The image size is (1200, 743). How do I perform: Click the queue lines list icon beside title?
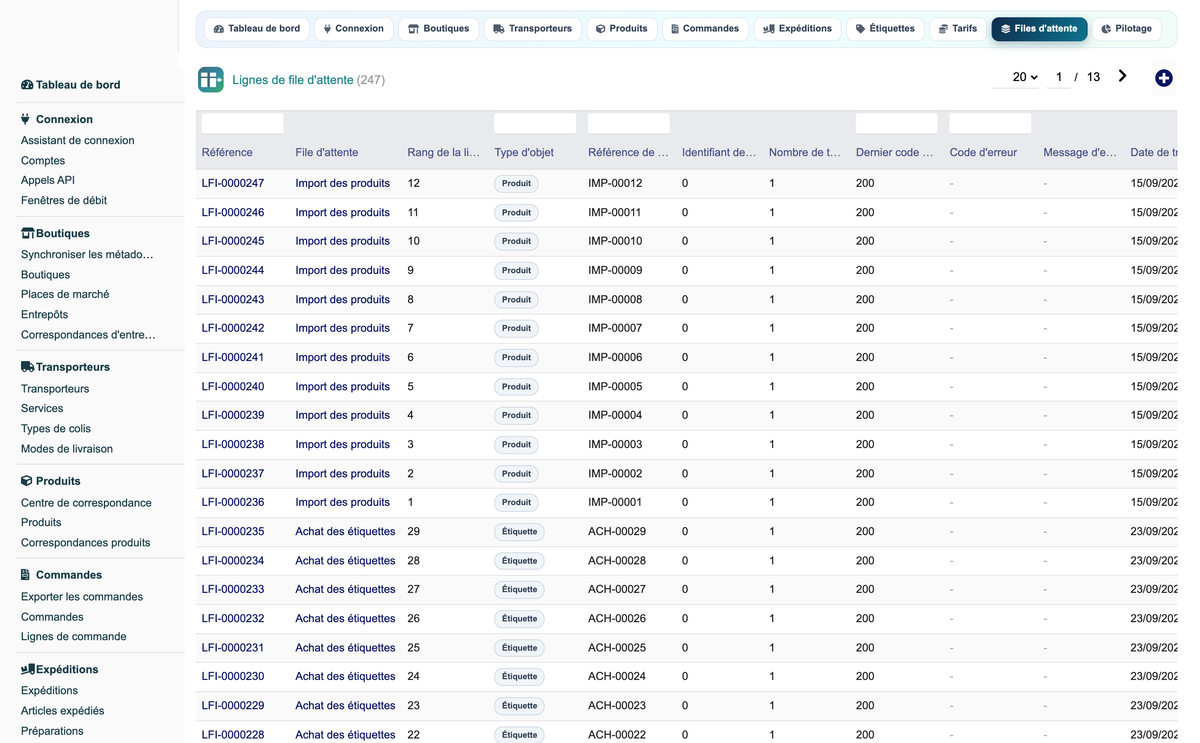pyautogui.click(x=211, y=80)
